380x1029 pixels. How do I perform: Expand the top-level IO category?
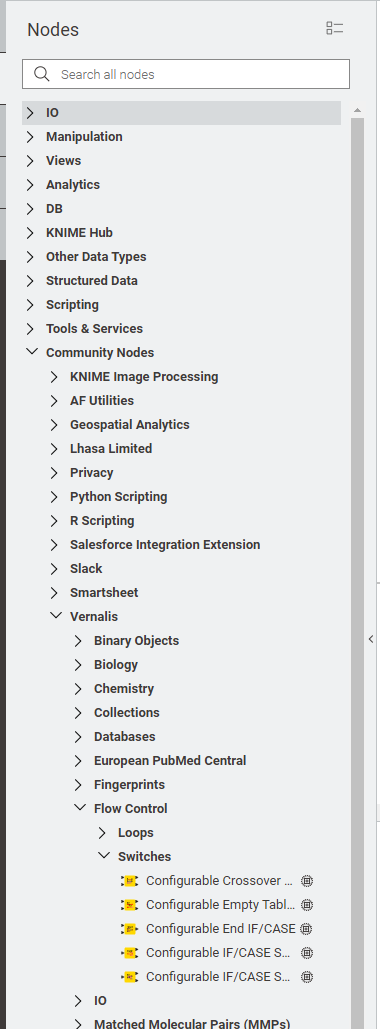point(30,113)
